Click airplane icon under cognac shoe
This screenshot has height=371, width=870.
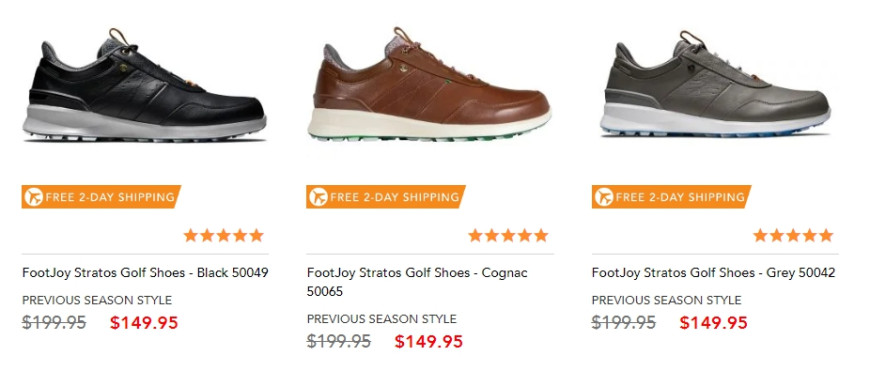coord(318,197)
